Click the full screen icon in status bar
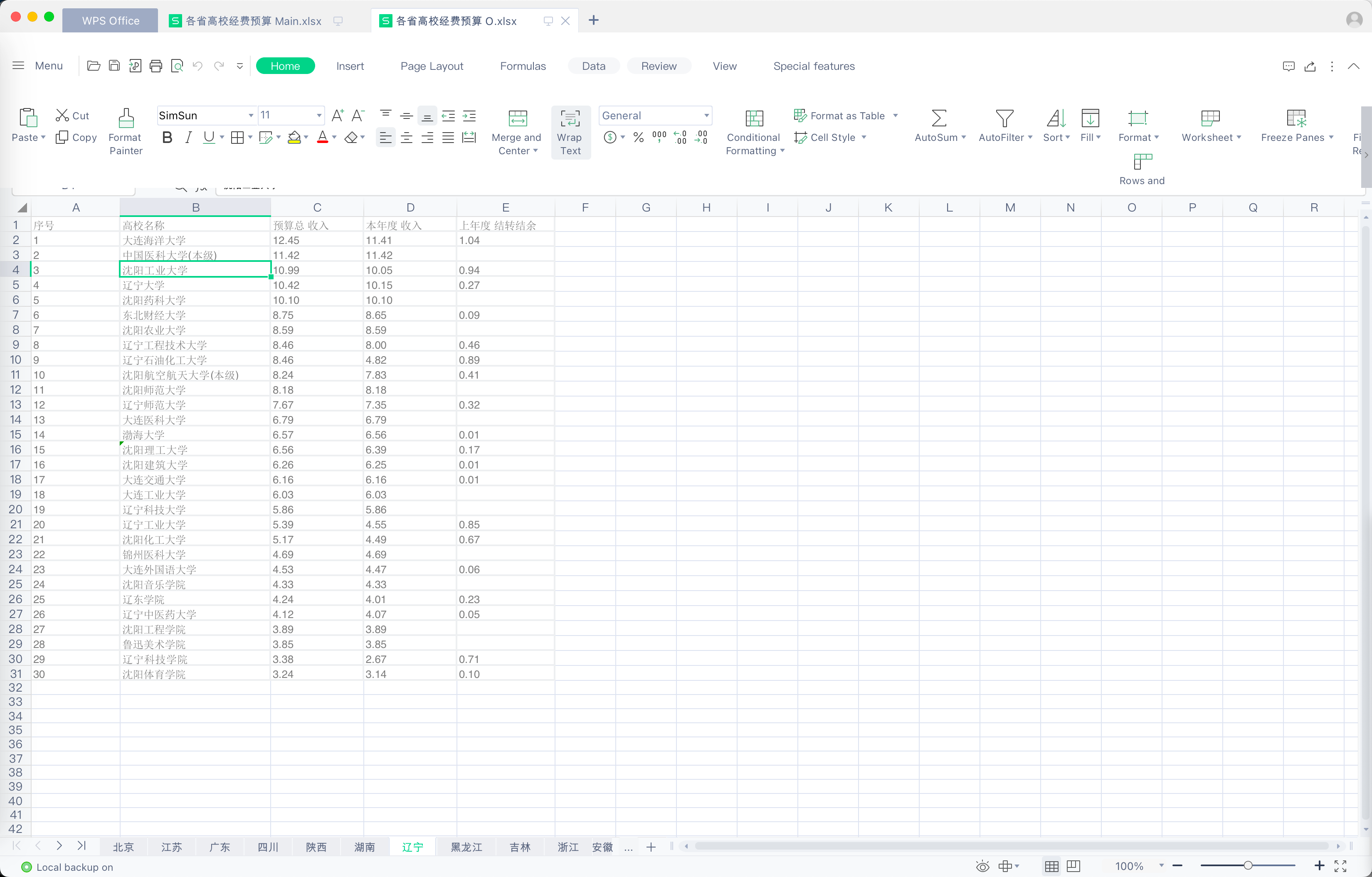The height and width of the screenshot is (877, 1372). coord(1341,866)
